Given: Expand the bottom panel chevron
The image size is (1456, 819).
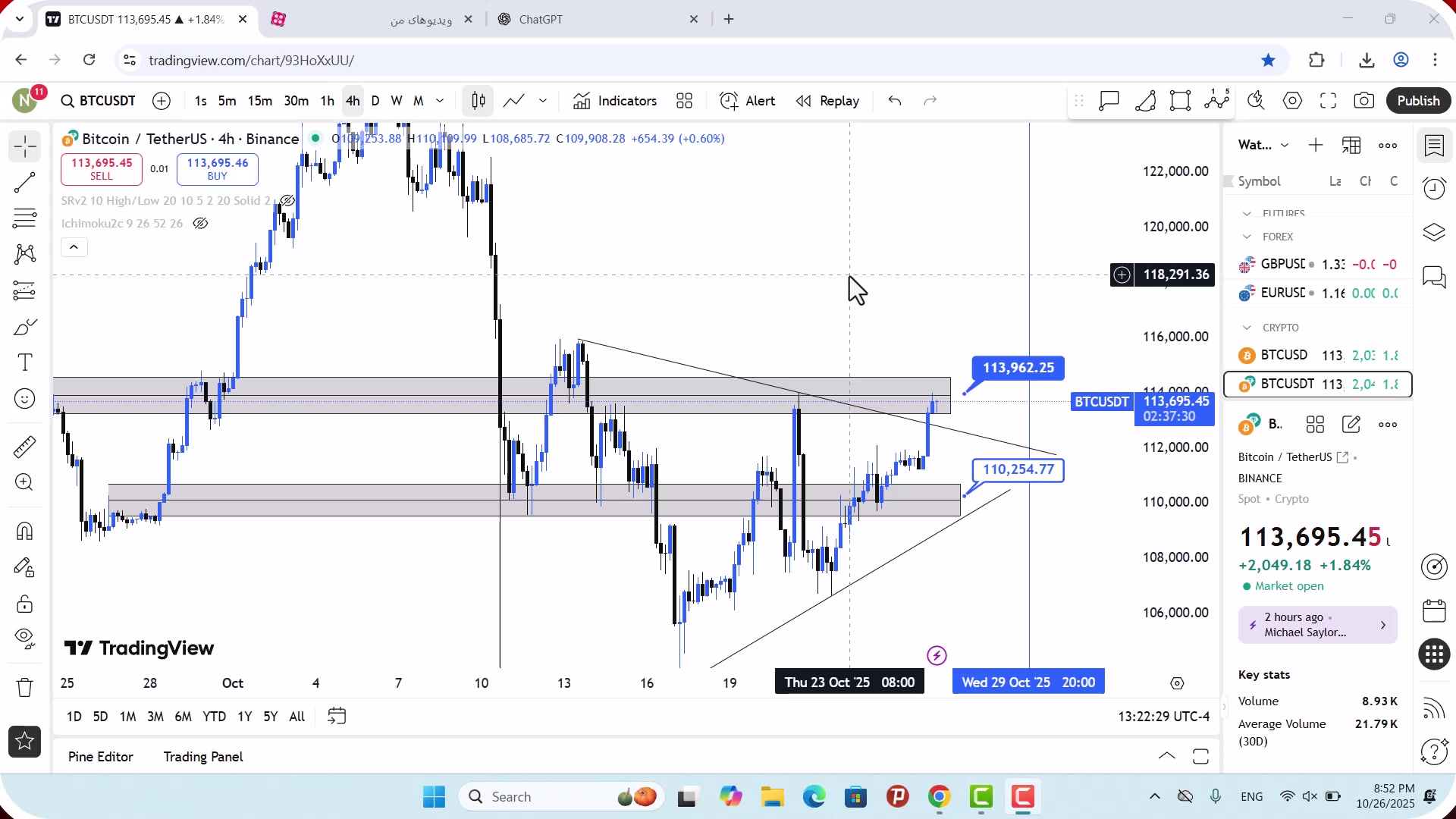Looking at the screenshot, I should [x=1167, y=756].
